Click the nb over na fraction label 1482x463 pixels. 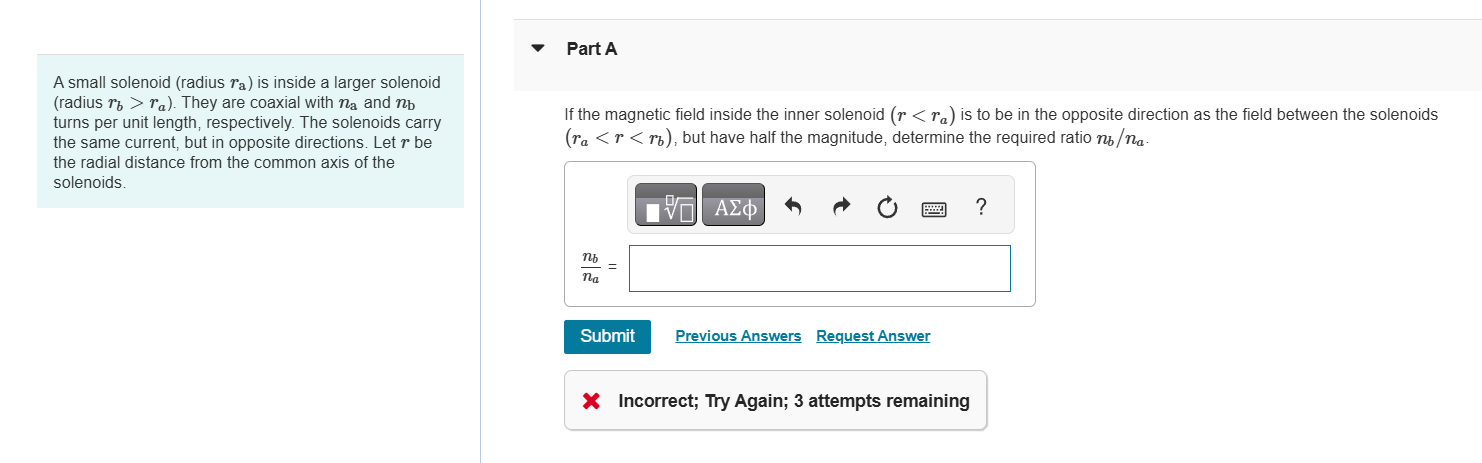pyautogui.click(x=590, y=268)
